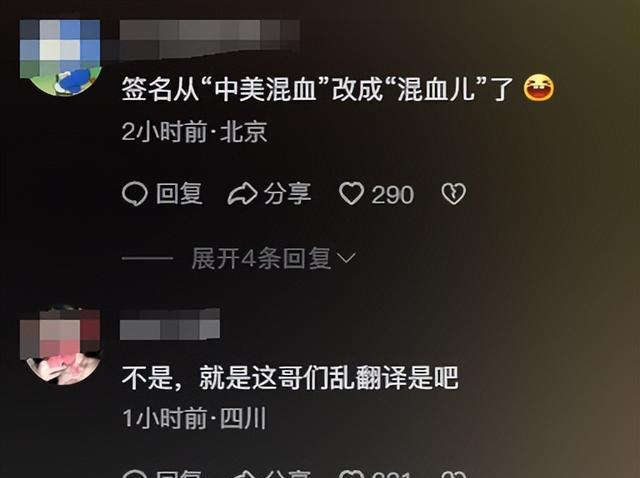Tap the partly visible reply icon below Sichuan comment
The image size is (640, 478).
(134, 474)
